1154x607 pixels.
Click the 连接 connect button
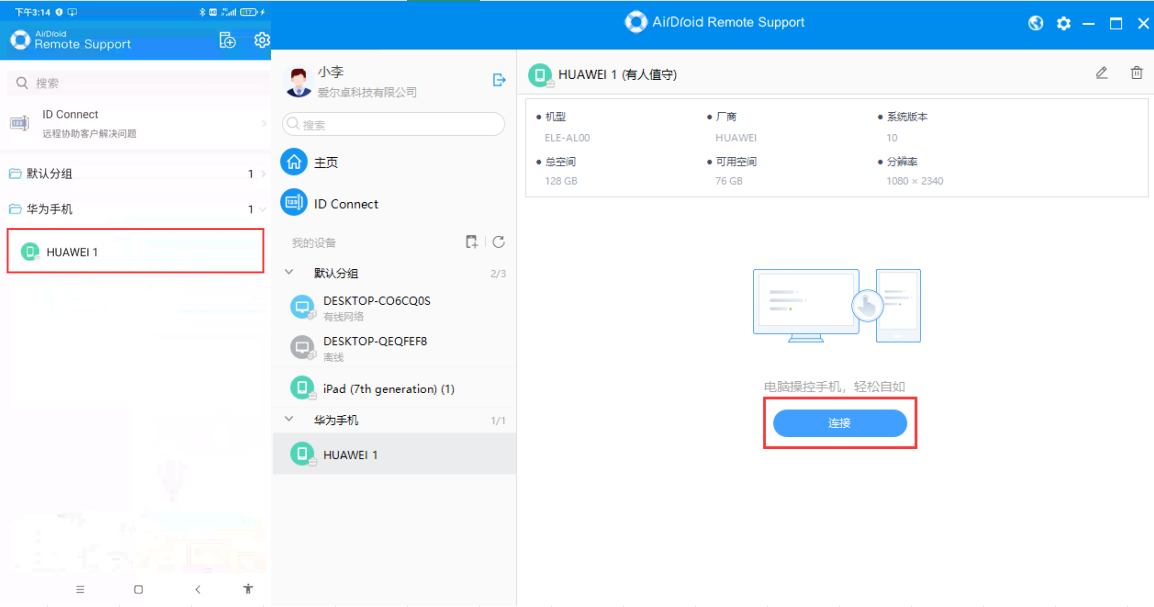pos(840,423)
